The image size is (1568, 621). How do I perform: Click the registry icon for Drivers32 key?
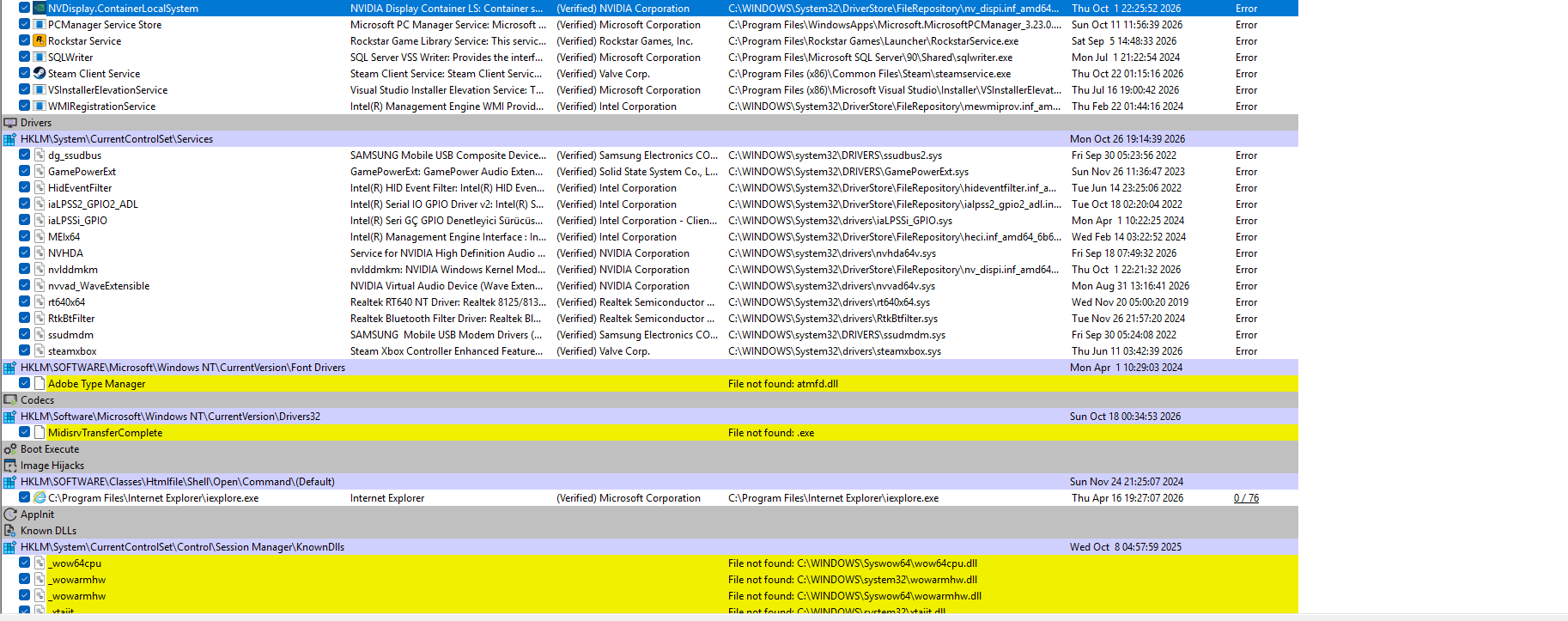(x=10, y=417)
